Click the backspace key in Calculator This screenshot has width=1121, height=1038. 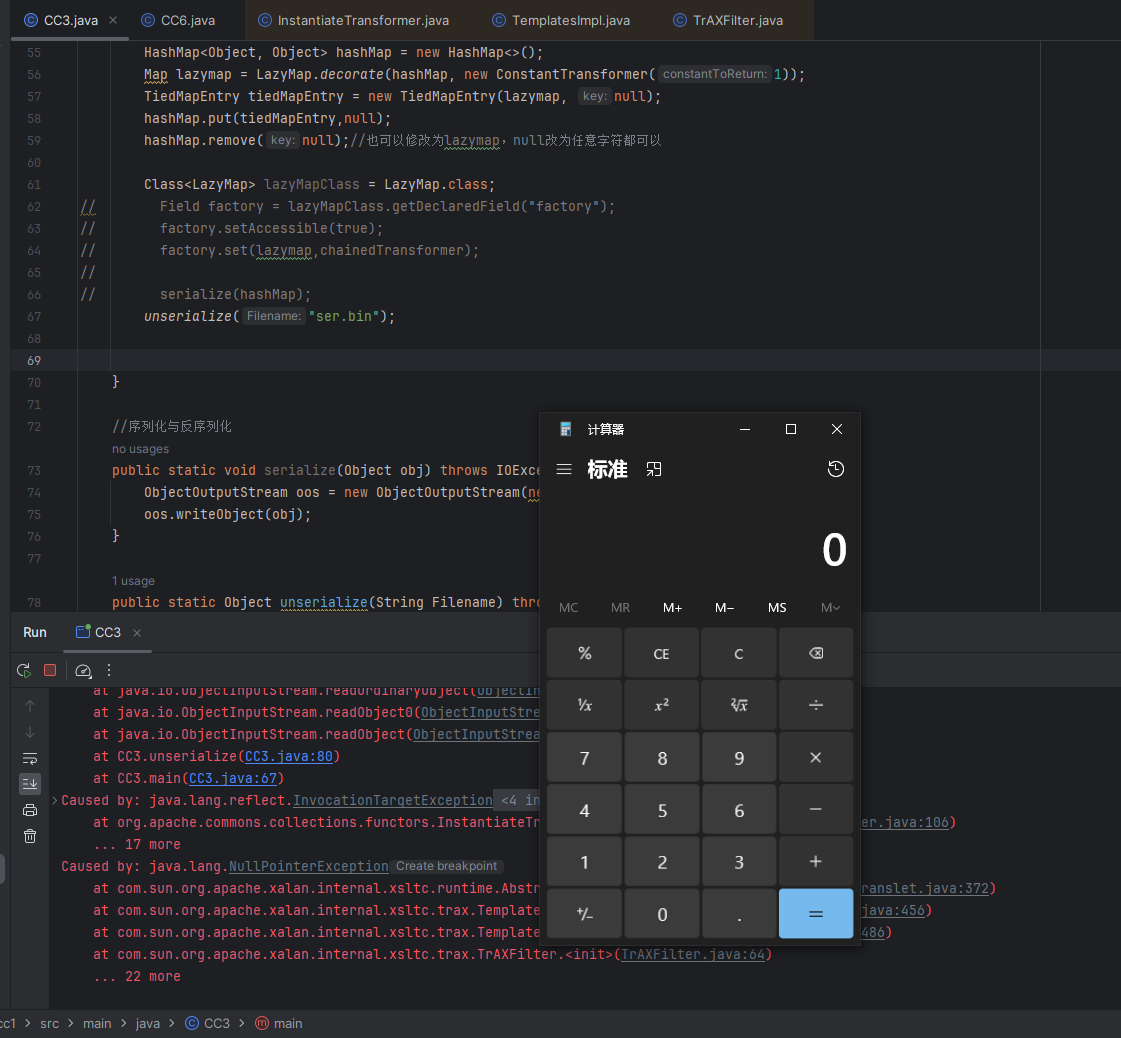(x=816, y=653)
